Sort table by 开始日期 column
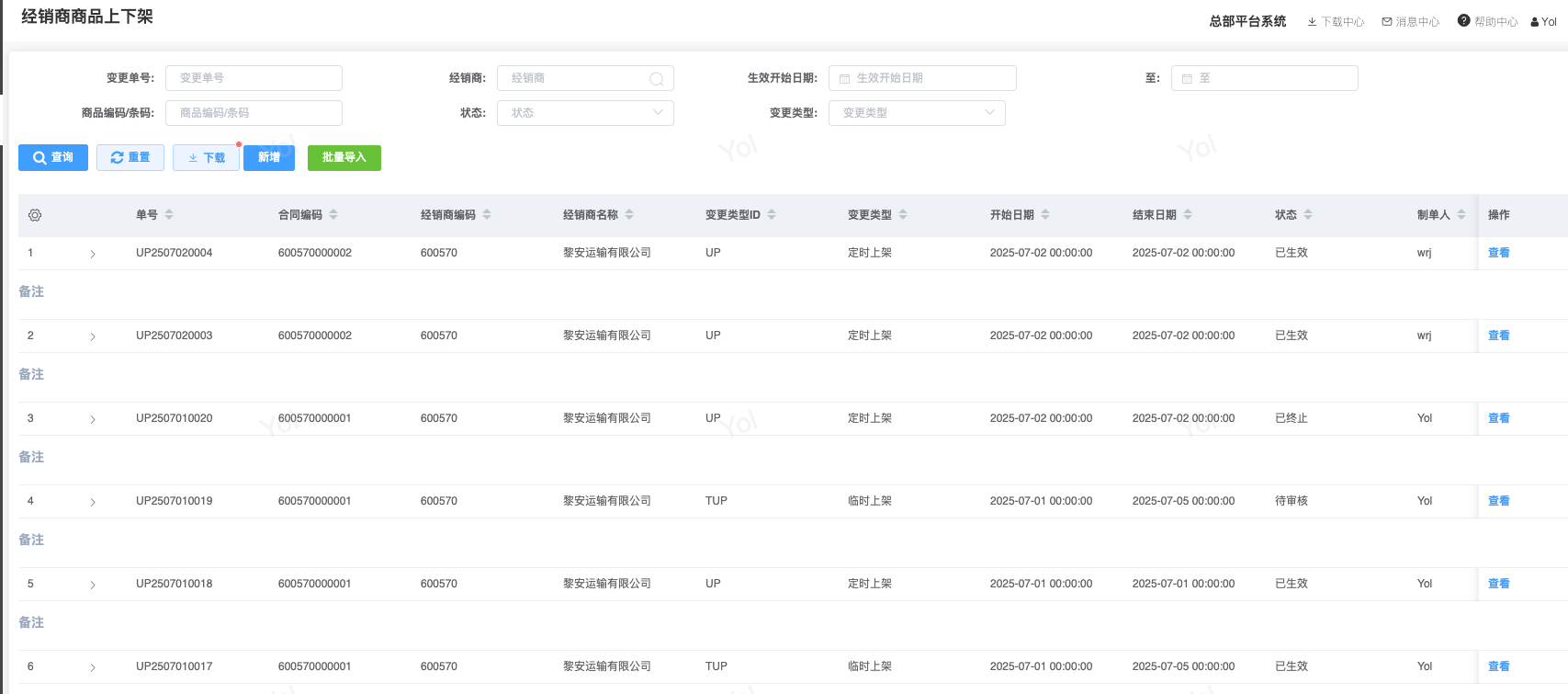Image resolution: width=1568 pixels, height=694 pixels. coord(1045,215)
